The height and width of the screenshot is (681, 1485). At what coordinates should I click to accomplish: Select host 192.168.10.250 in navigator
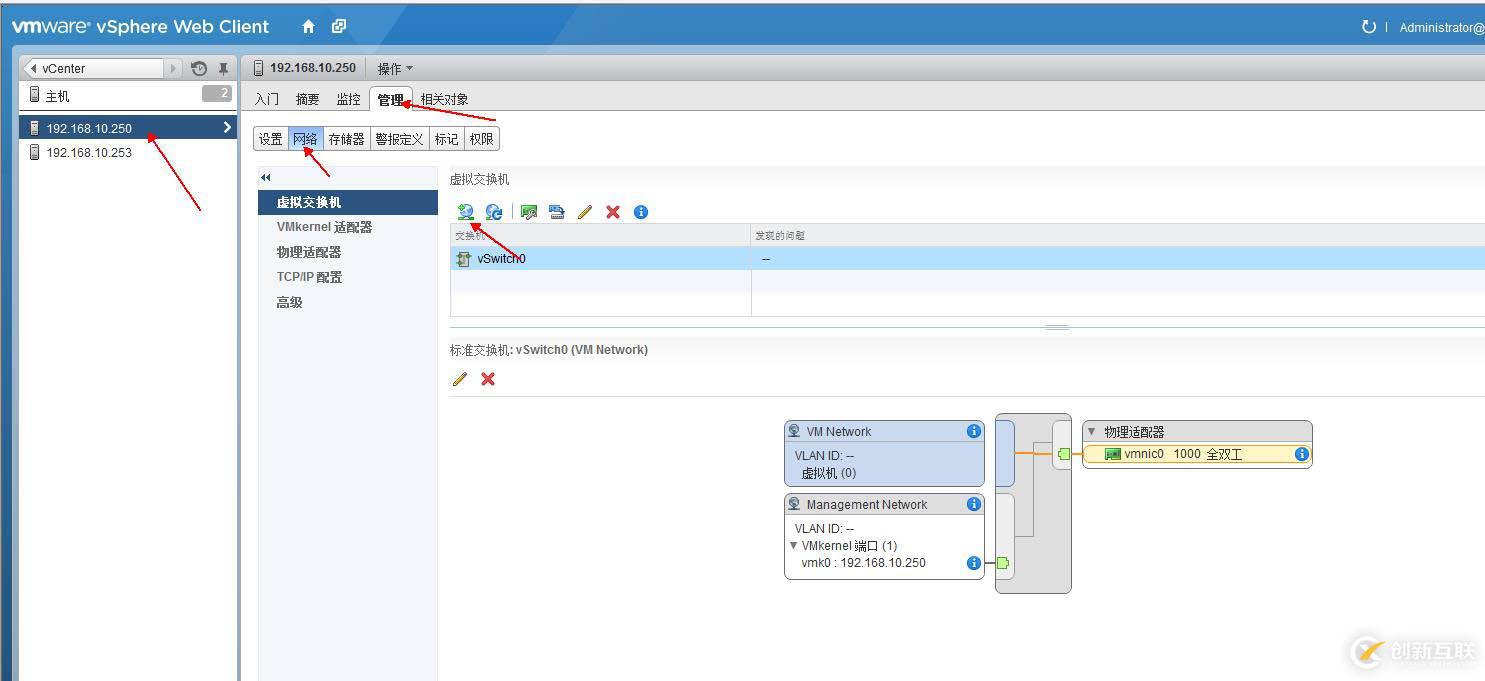pos(128,127)
